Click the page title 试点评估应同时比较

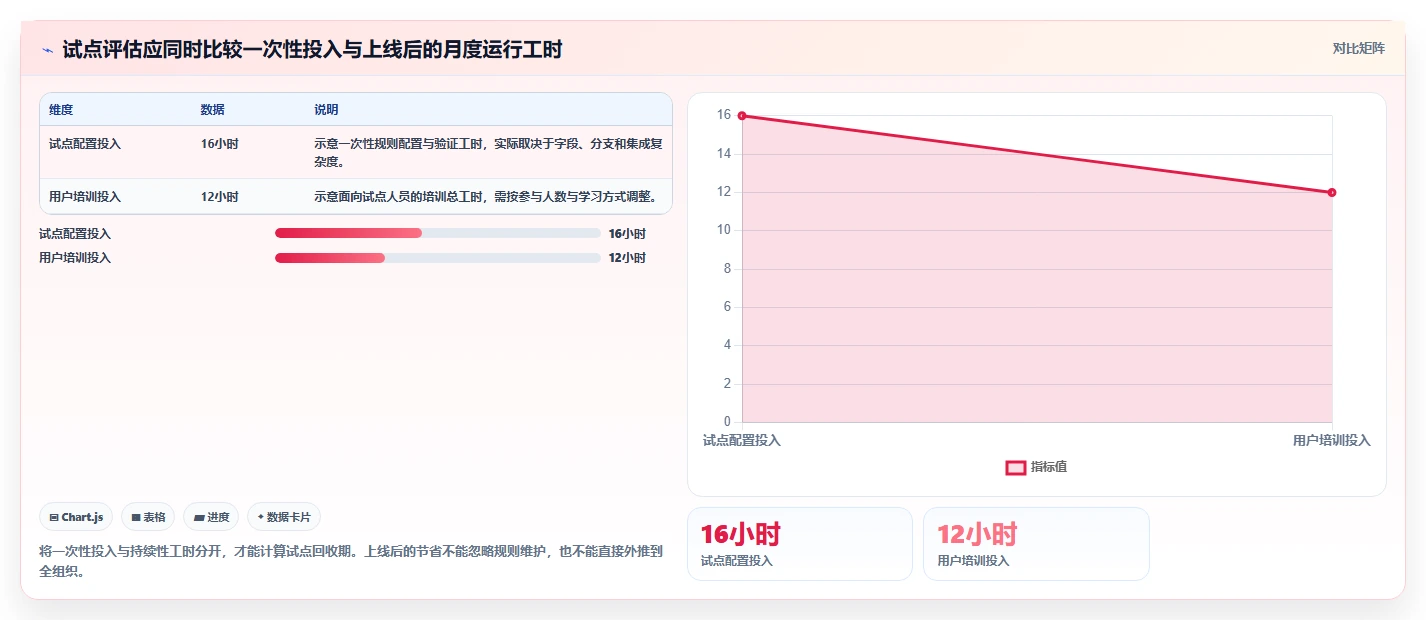pos(312,49)
